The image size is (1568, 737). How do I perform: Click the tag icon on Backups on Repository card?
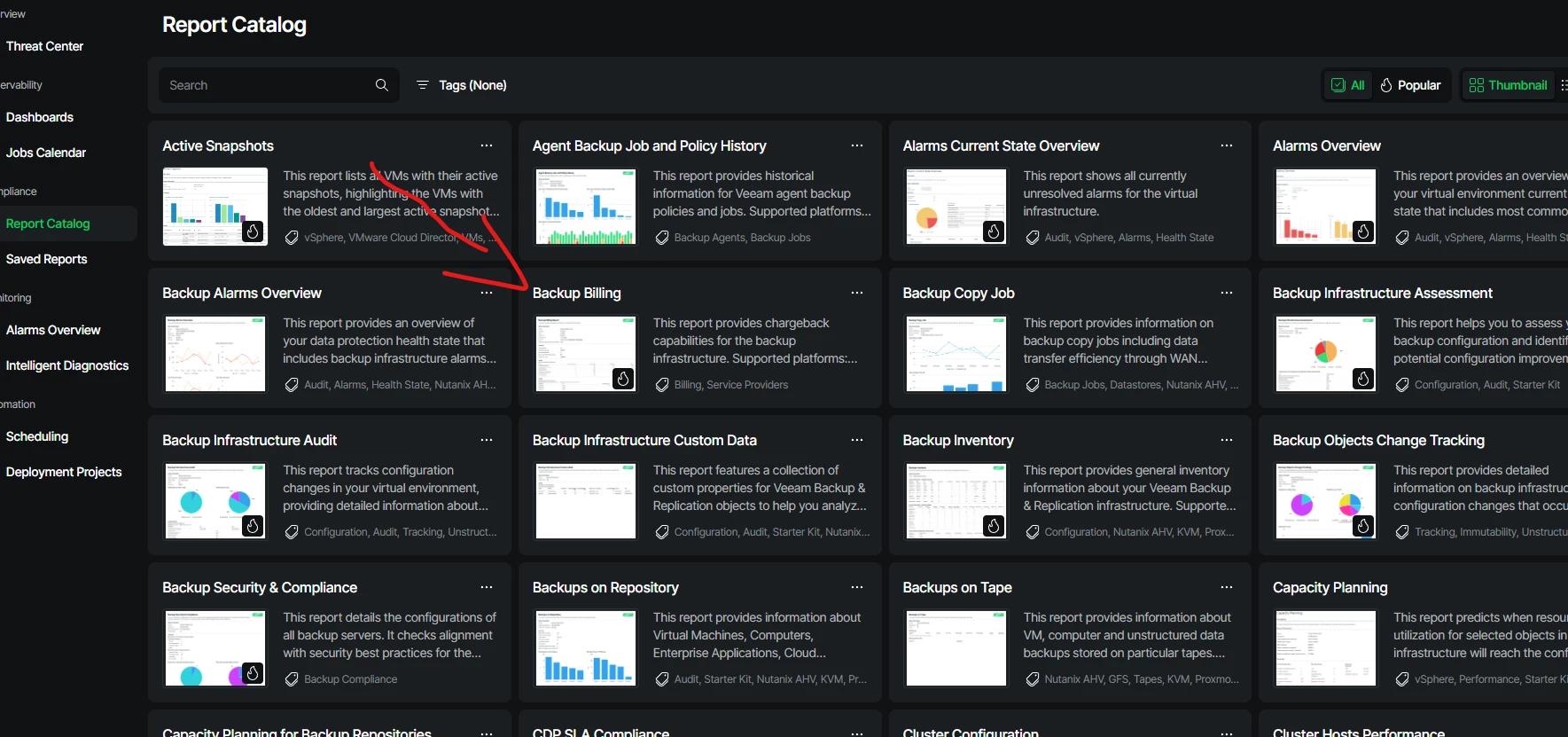tap(661, 679)
